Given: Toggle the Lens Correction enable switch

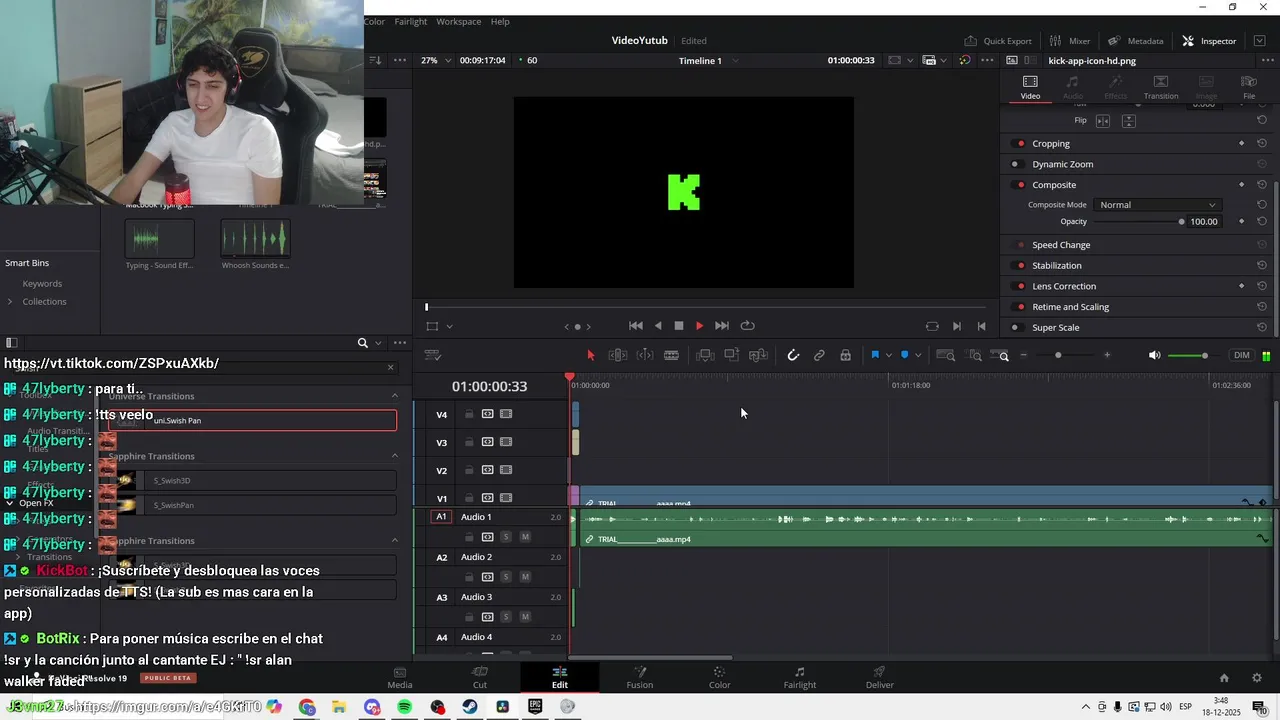Looking at the screenshot, I should point(1020,286).
